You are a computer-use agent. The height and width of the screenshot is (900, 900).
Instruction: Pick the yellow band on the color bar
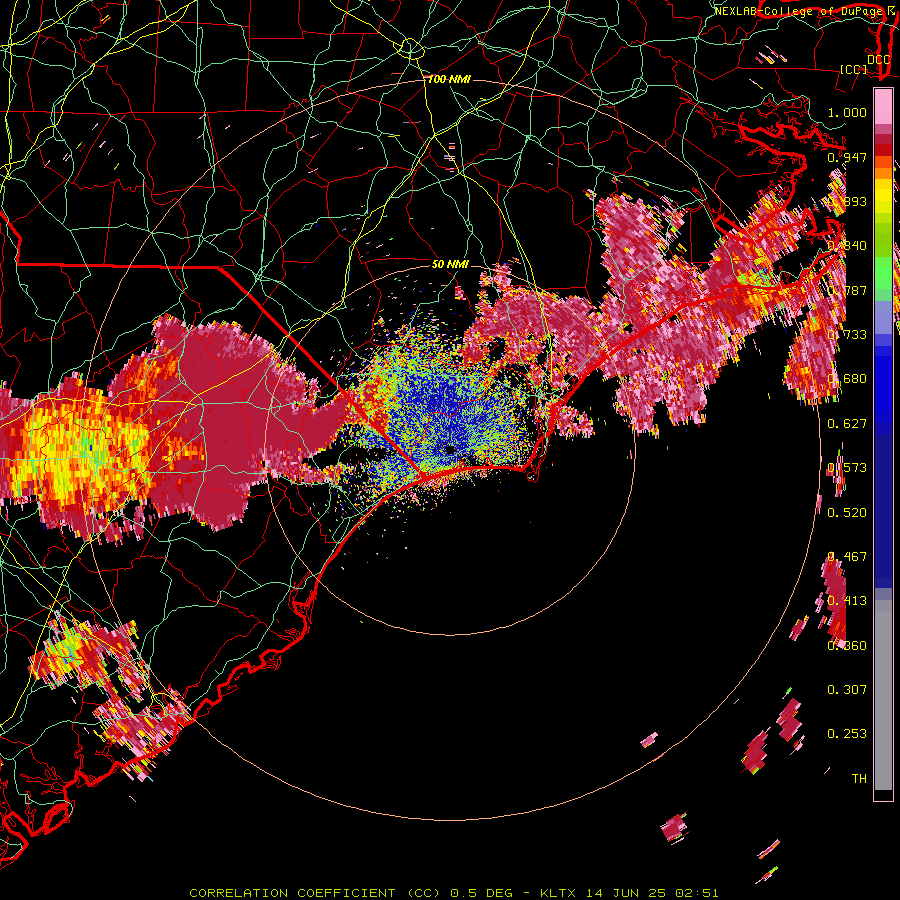point(883,197)
